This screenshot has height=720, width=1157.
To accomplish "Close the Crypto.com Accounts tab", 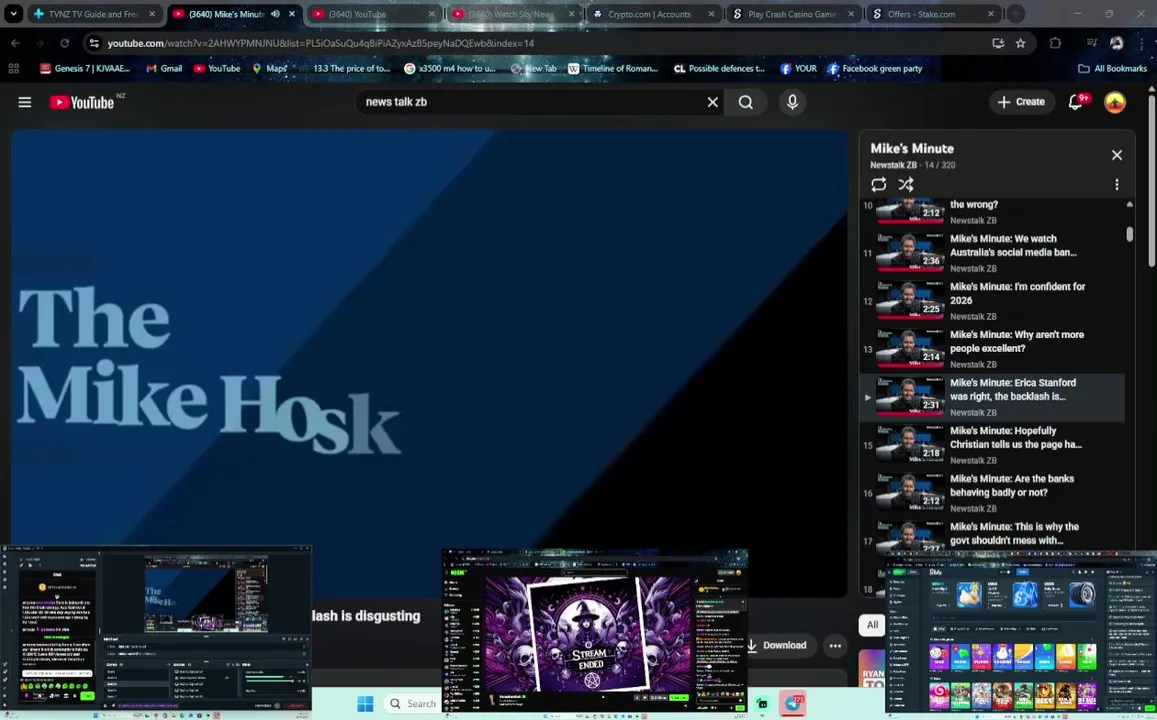I will (x=711, y=14).
